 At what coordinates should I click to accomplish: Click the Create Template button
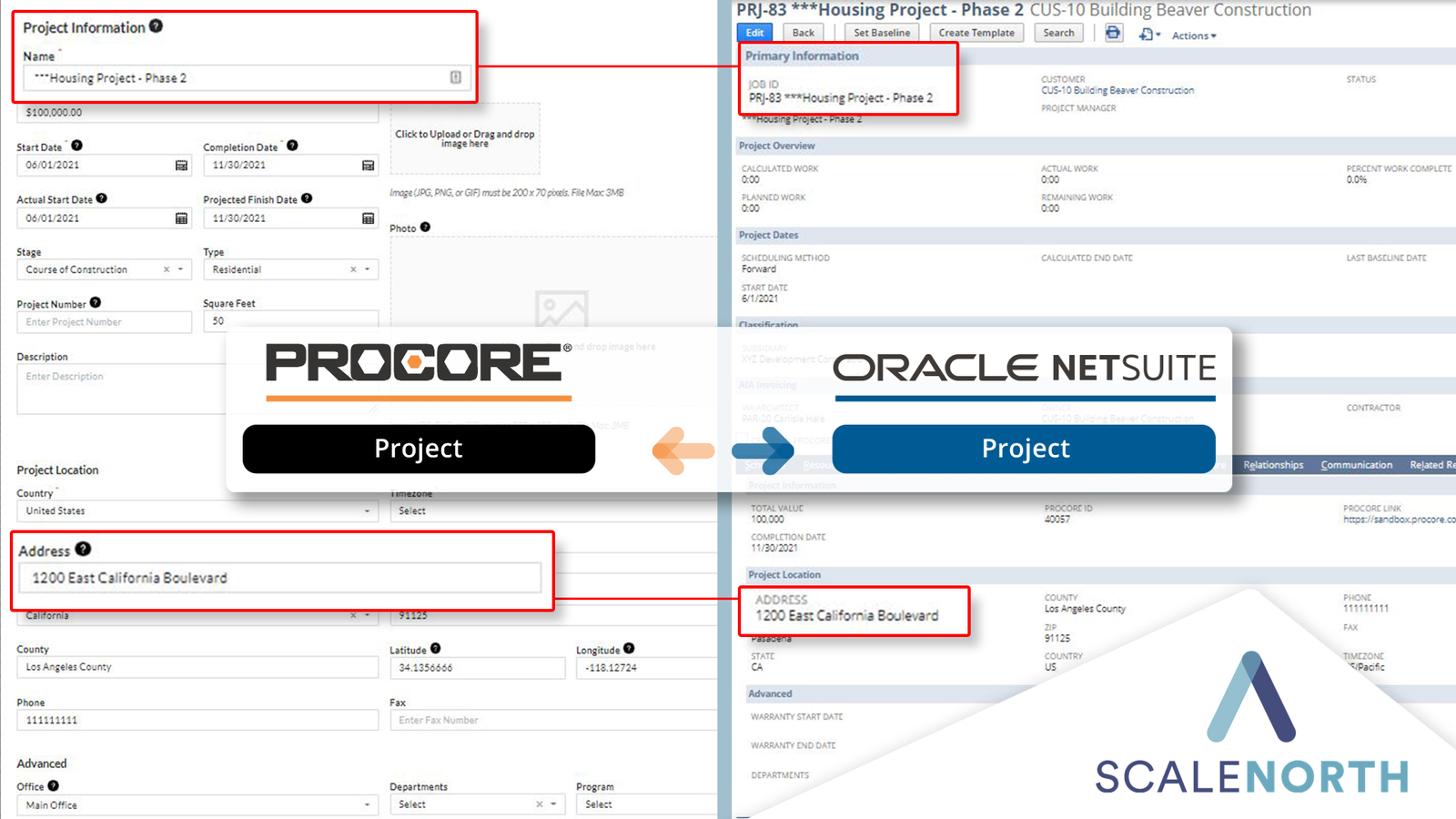point(976,33)
